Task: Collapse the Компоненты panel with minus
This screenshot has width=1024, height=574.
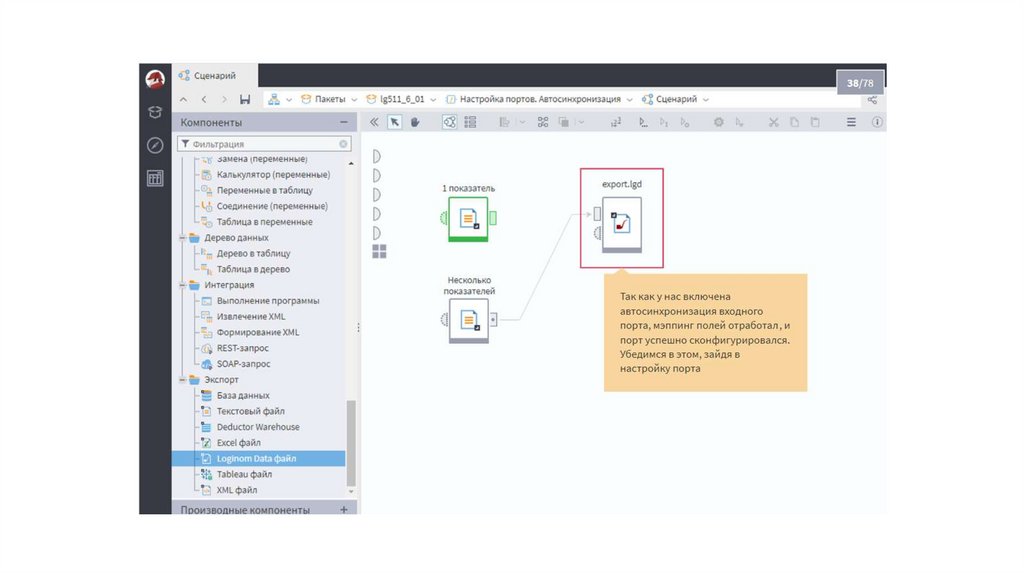Action: point(344,122)
